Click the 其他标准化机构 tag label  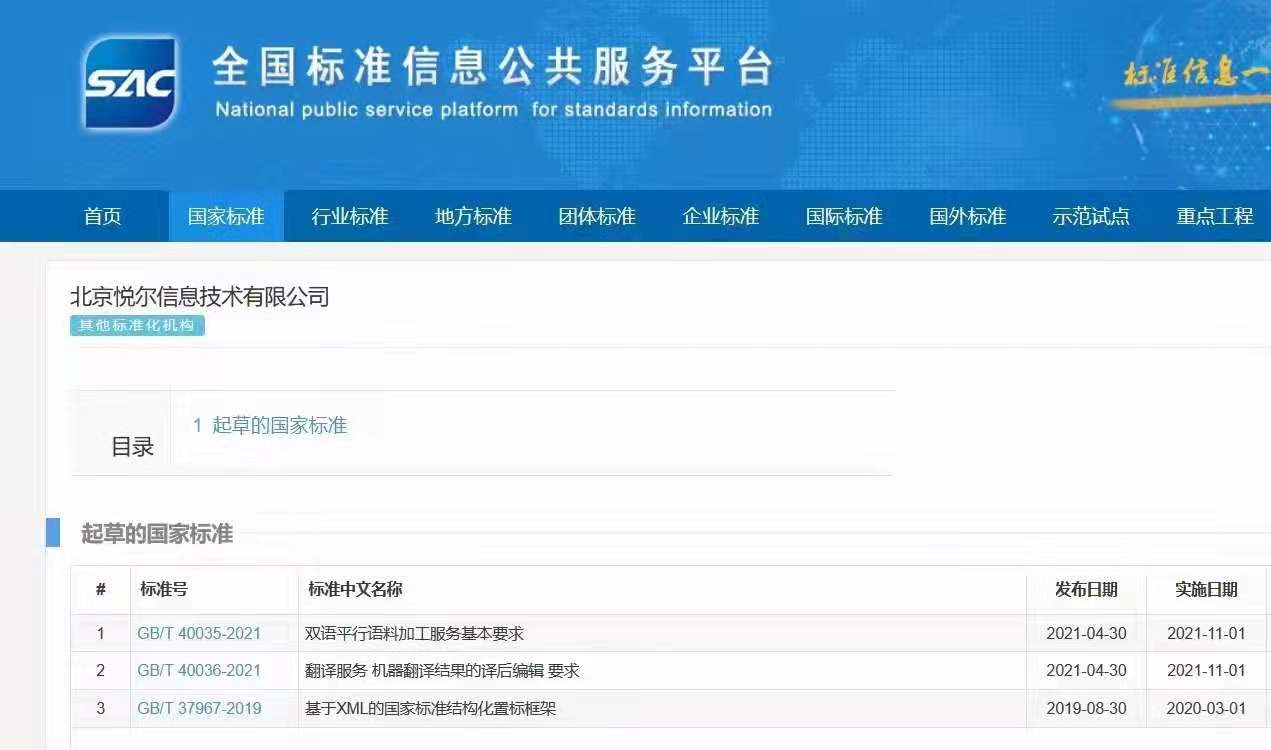(137, 325)
